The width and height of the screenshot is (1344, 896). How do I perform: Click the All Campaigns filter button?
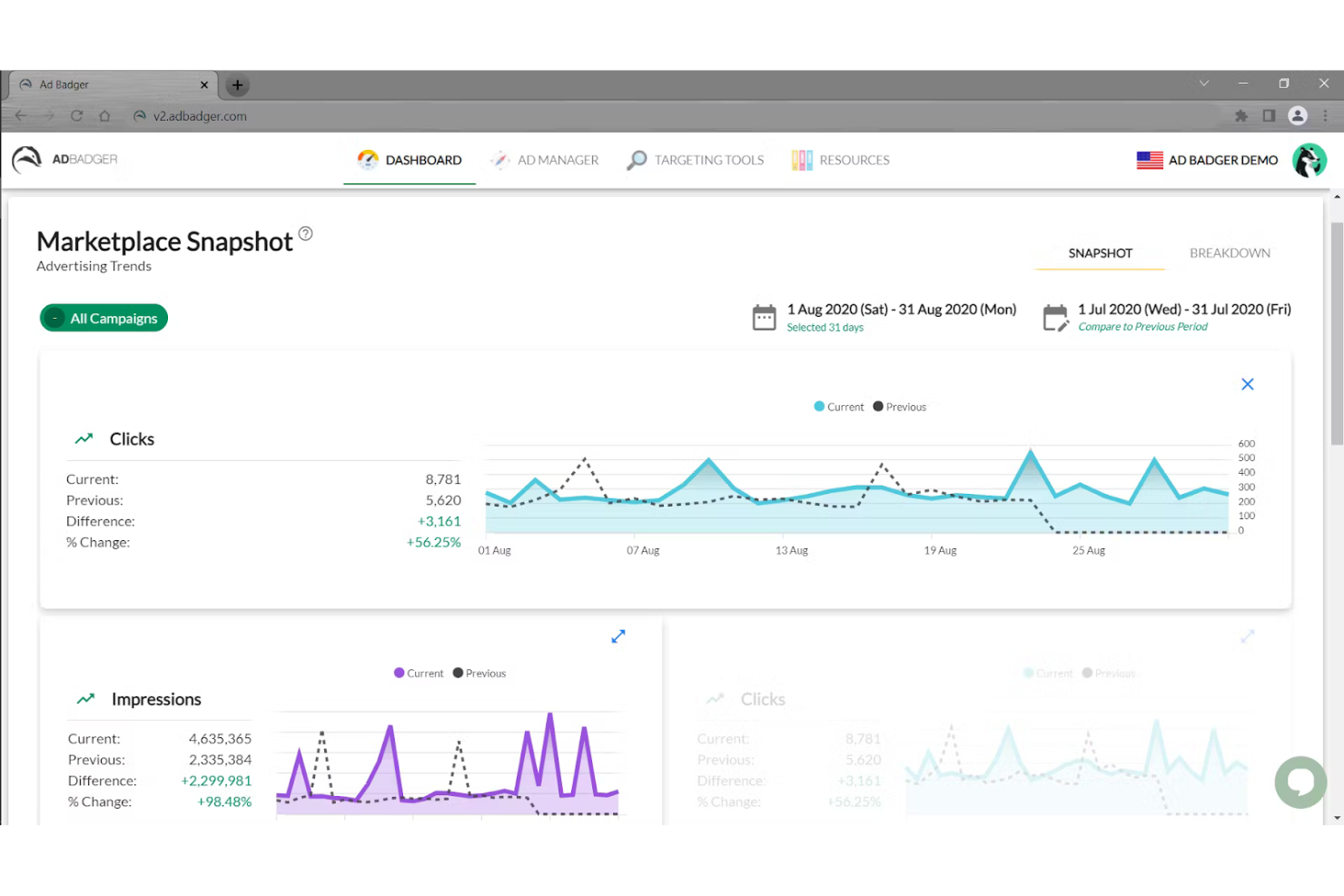pos(104,318)
